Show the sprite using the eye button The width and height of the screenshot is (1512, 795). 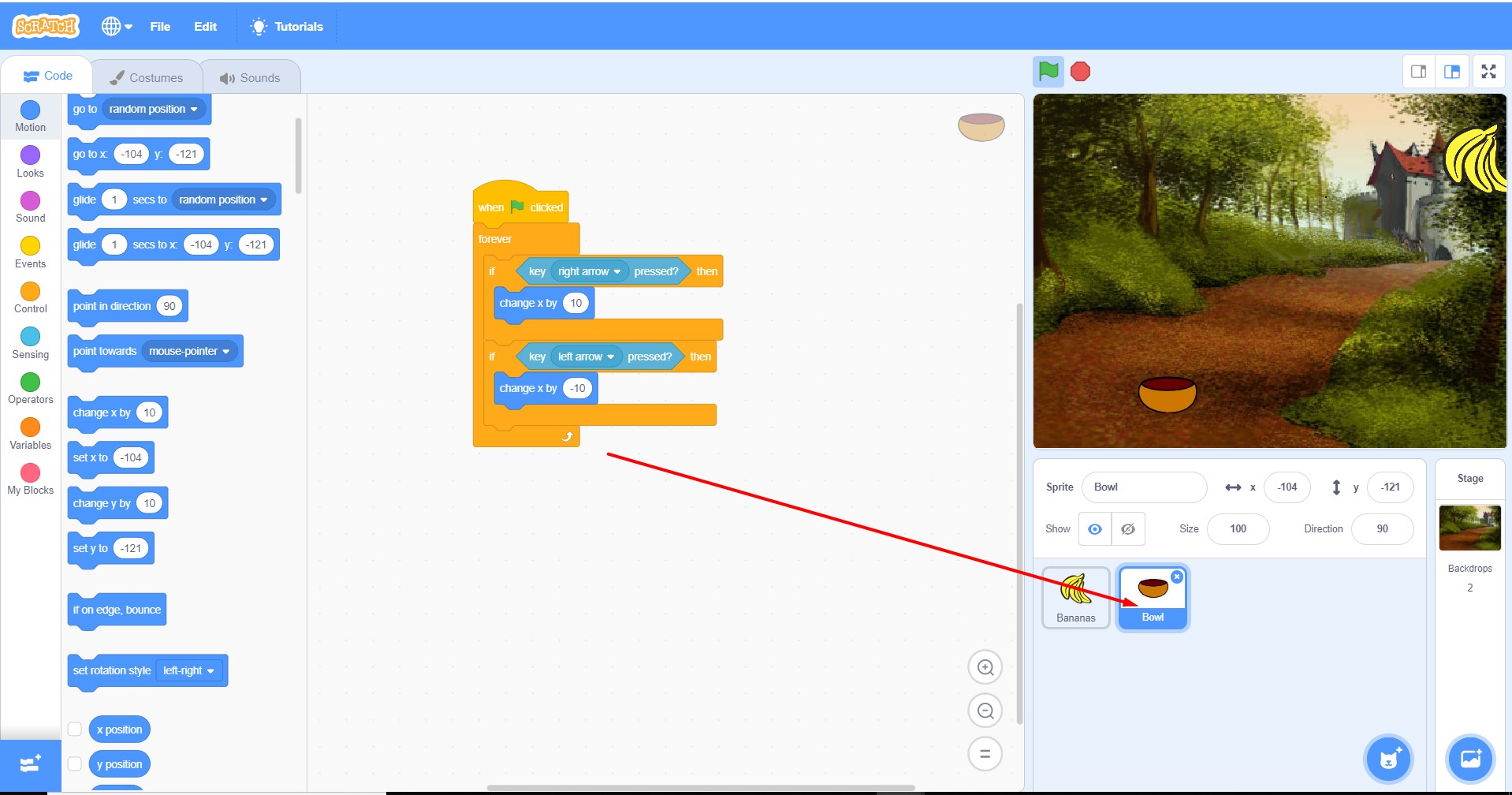[x=1095, y=529]
